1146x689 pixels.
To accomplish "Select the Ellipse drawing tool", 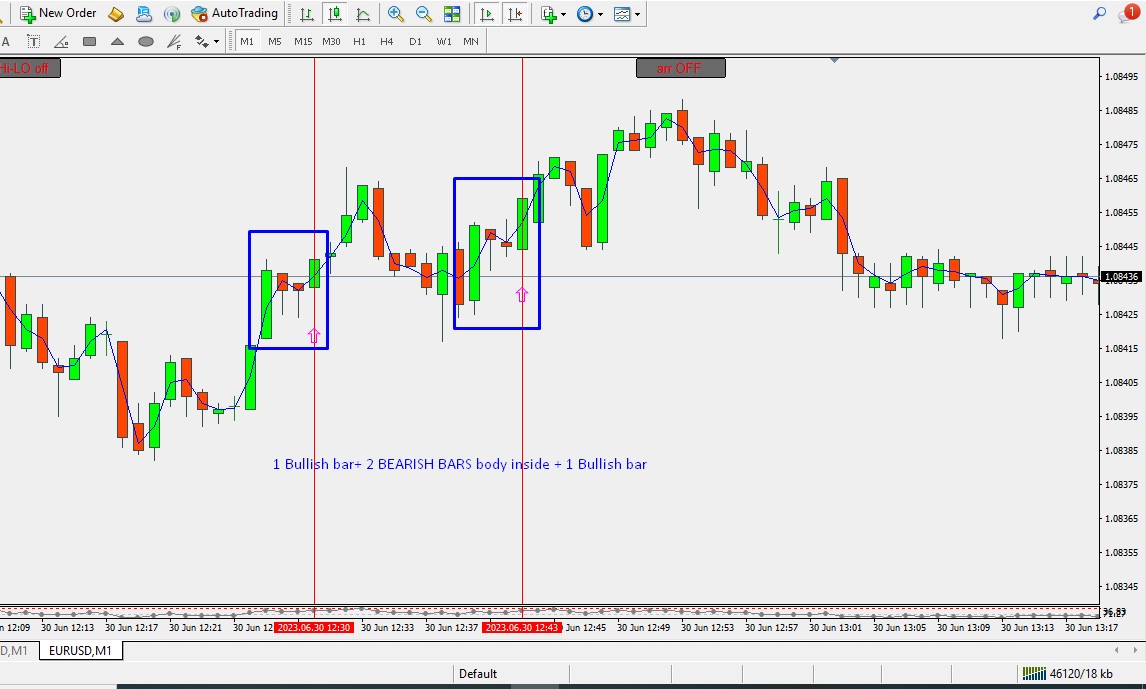I will 145,42.
